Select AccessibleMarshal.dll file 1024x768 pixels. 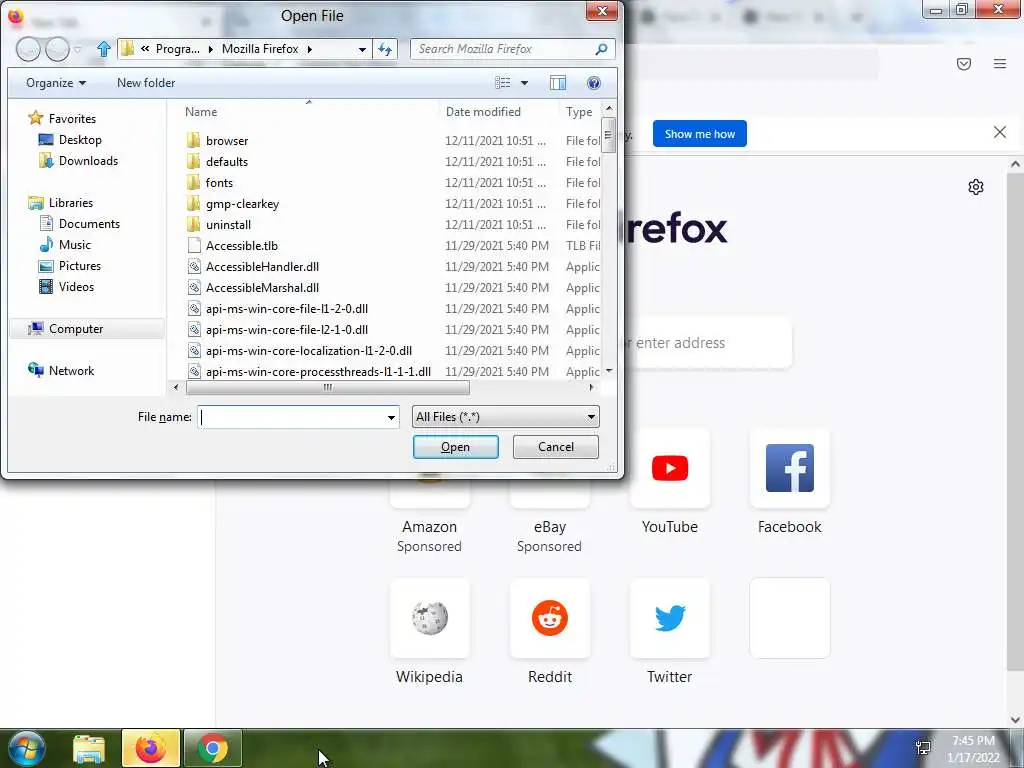262,287
